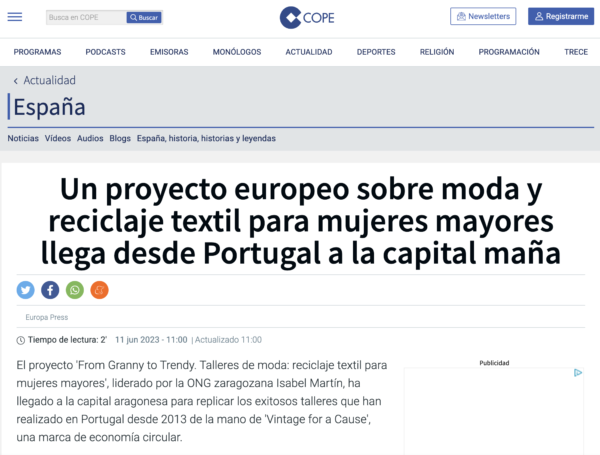The width and height of the screenshot is (600, 455).
Task: Open the España section heading
Action: [x=49, y=108]
